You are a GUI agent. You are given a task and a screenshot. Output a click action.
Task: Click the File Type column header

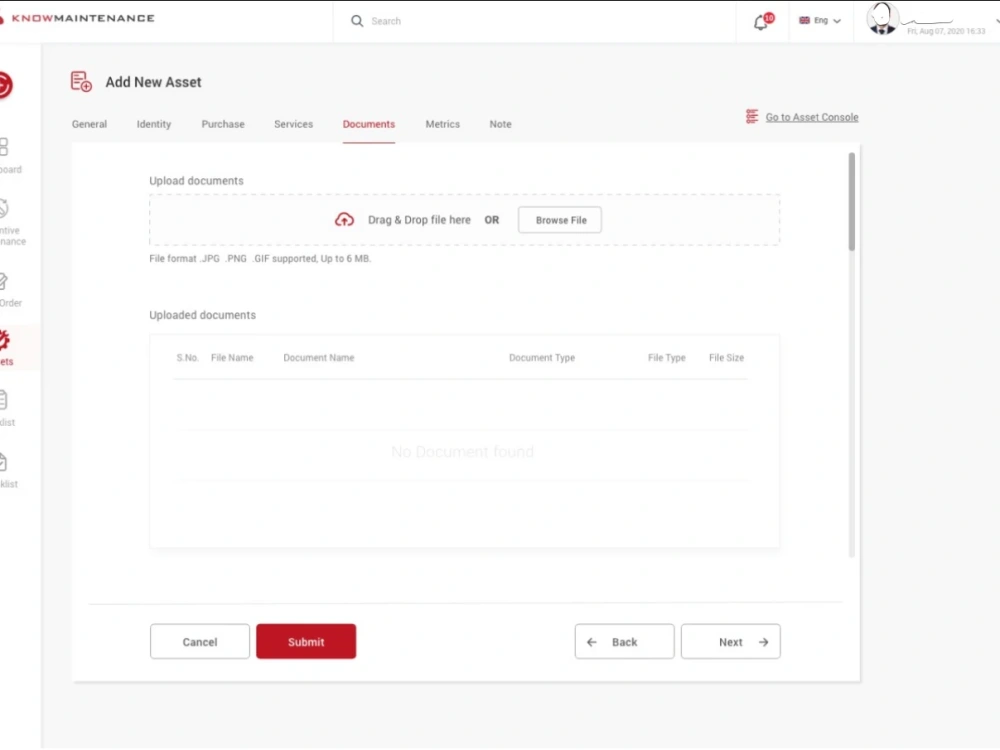tap(666, 358)
